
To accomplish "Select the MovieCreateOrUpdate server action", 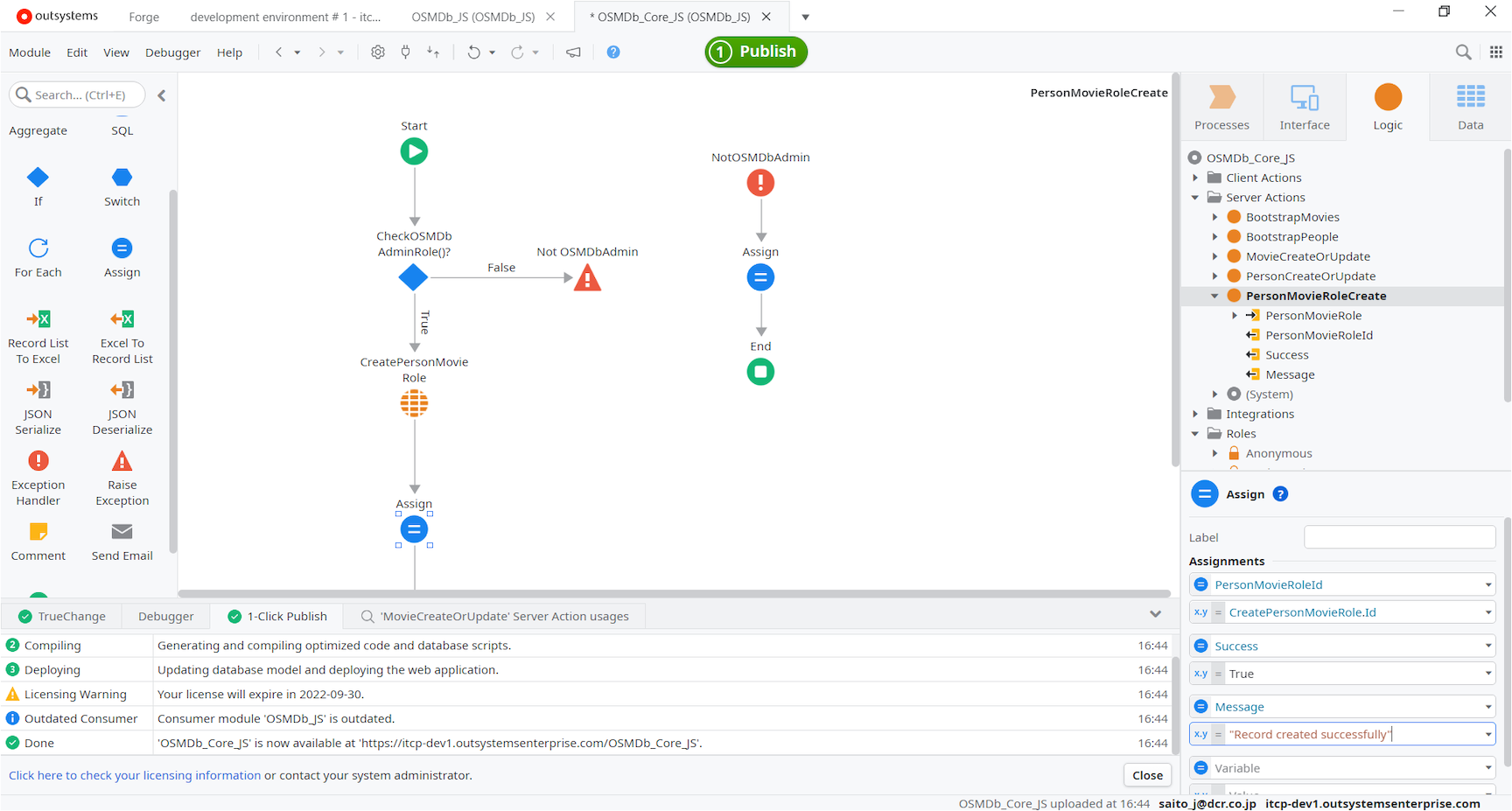I will pyautogui.click(x=1307, y=256).
